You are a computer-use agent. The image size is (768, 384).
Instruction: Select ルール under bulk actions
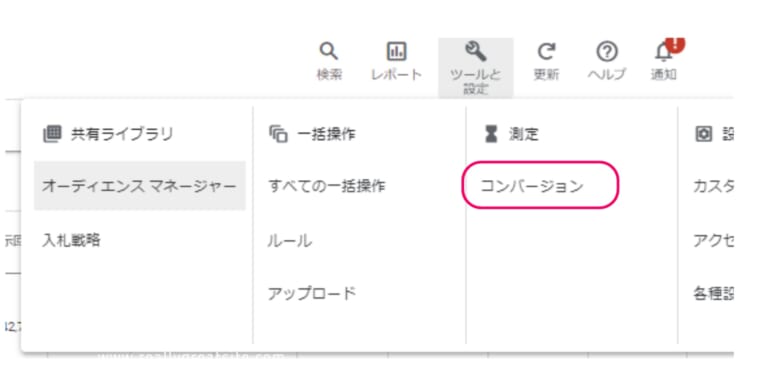click(289, 240)
